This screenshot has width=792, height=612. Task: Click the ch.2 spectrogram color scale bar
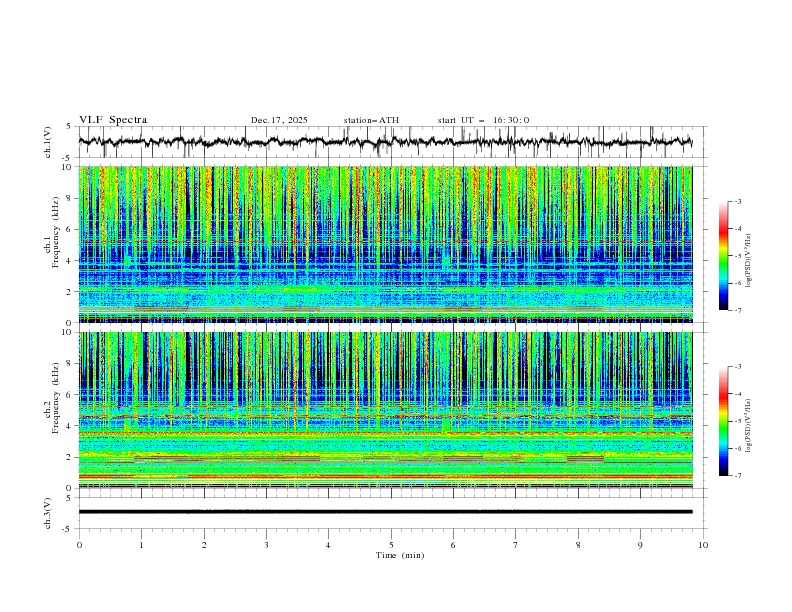click(x=723, y=421)
